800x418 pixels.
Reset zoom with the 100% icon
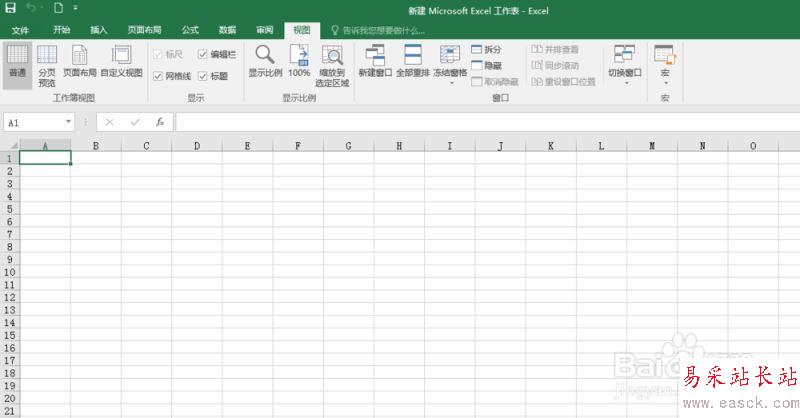coord(299,61)
